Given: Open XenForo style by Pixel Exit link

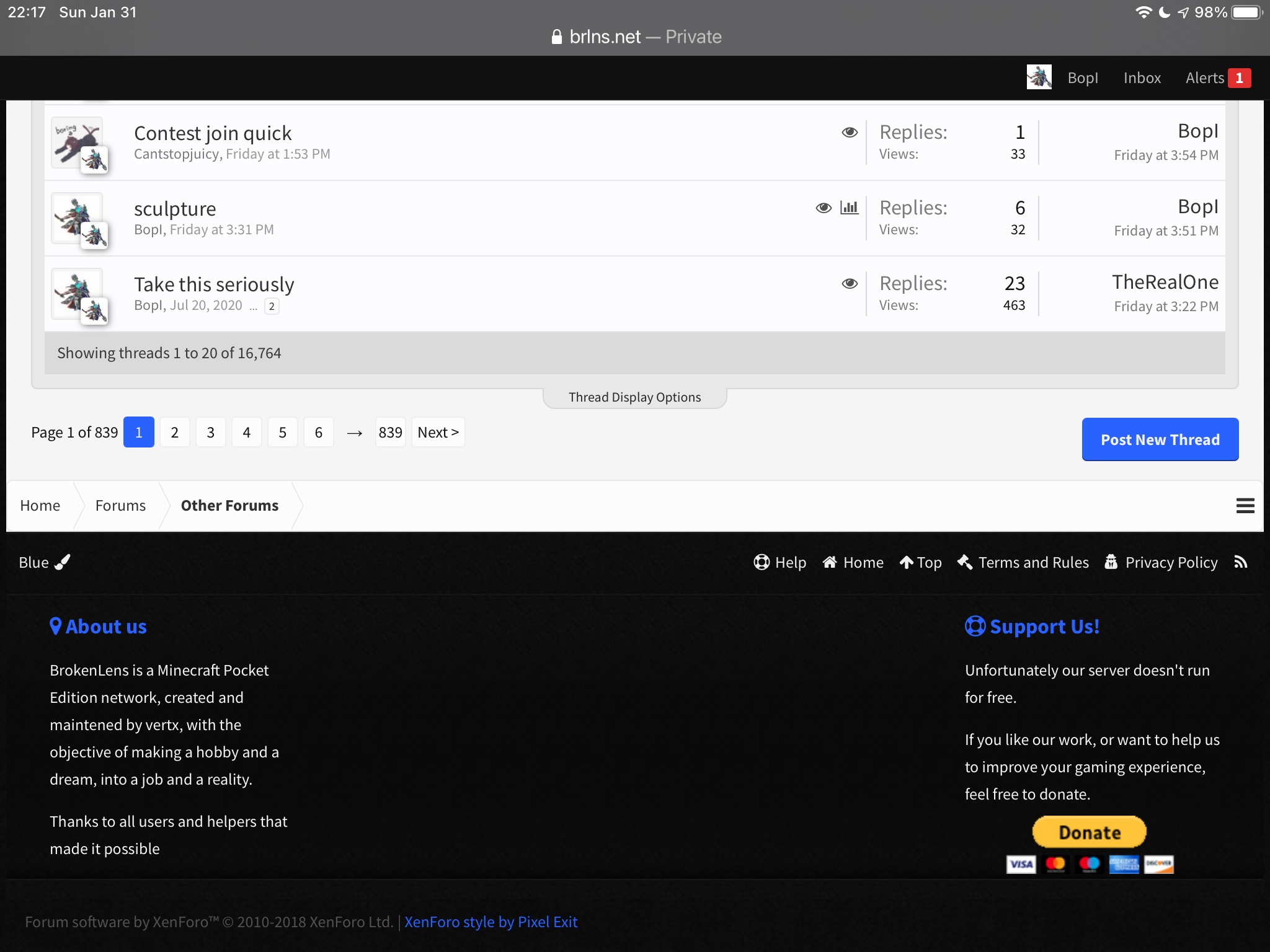Looking at the screenshot, I should pos(491,922).
